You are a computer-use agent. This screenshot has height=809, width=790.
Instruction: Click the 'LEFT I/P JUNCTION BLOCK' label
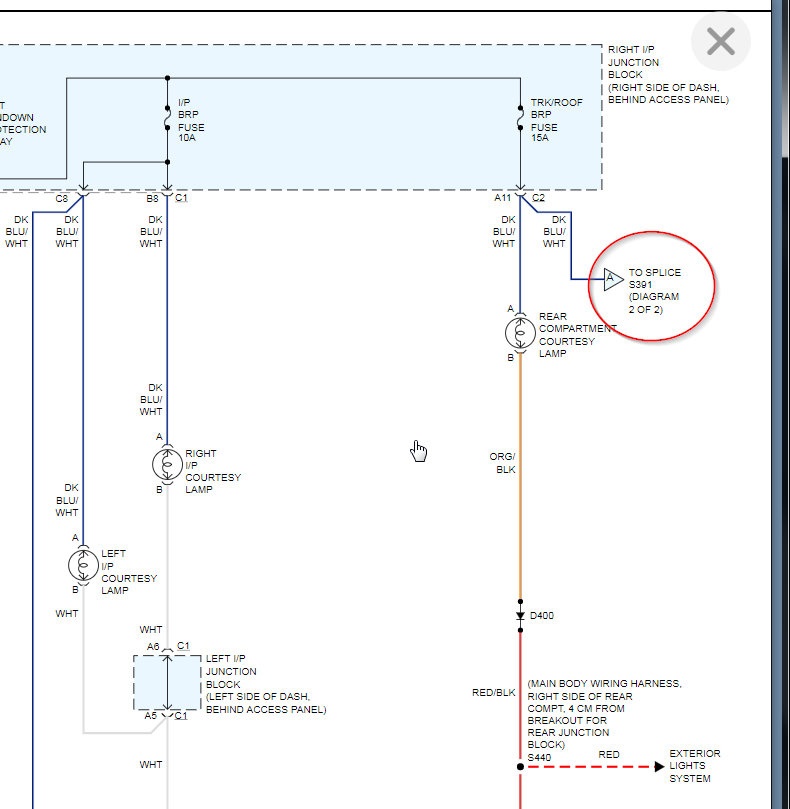[x=231, y=671]
